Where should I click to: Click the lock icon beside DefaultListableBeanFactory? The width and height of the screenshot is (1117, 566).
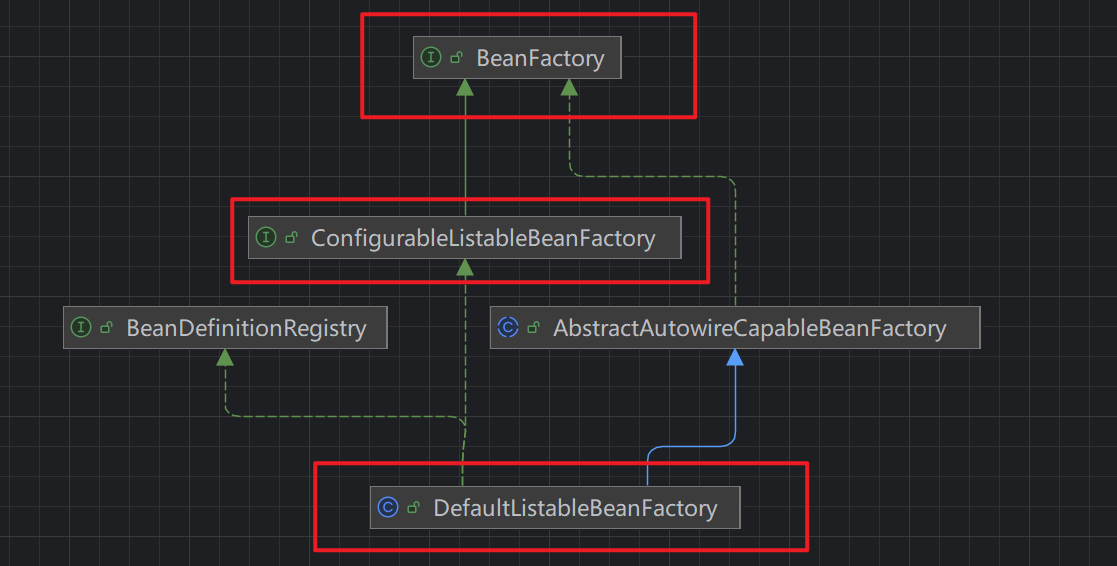click(x=414, y=508)
